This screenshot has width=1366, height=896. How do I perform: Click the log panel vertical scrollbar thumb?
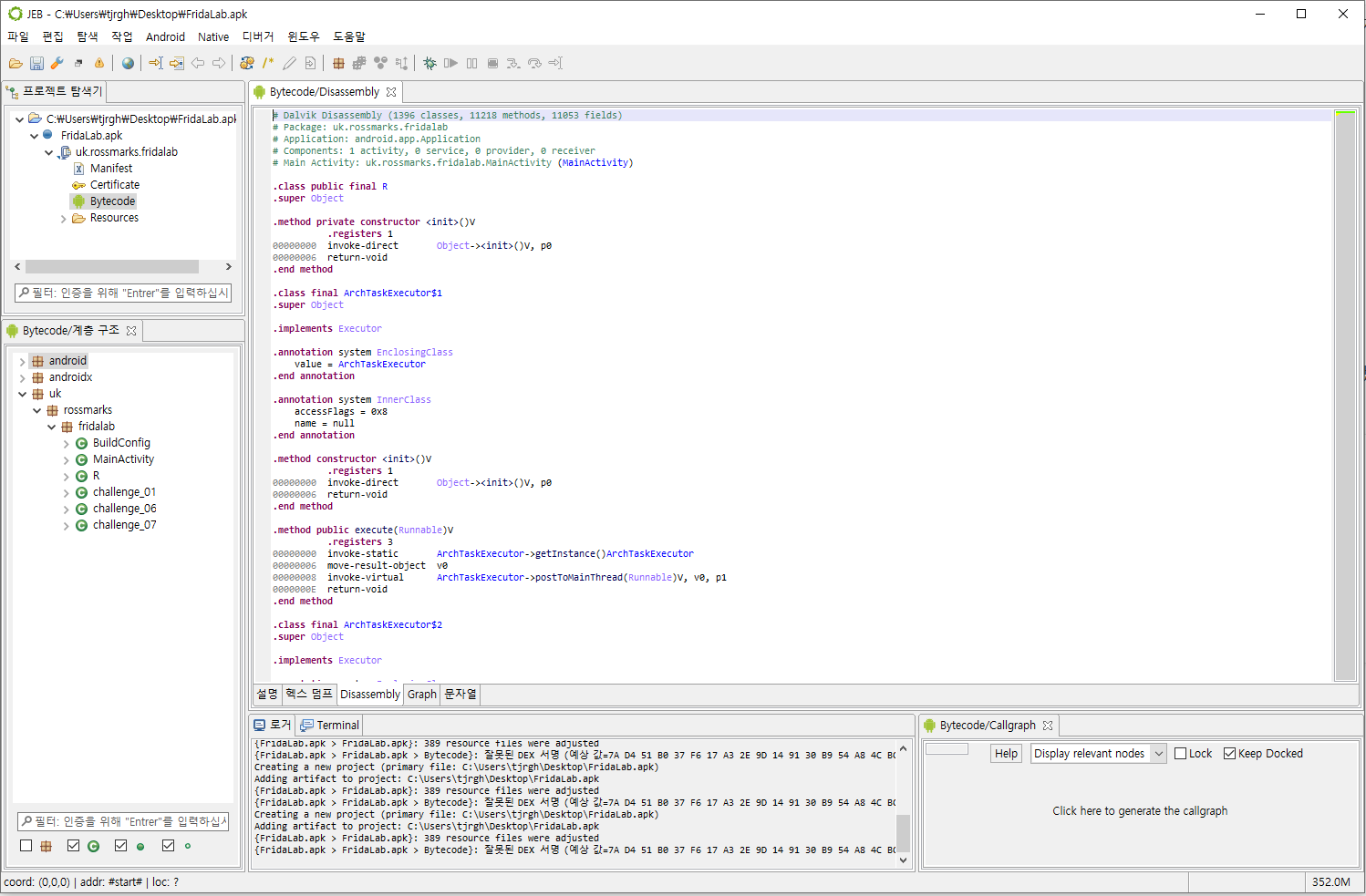903,832
